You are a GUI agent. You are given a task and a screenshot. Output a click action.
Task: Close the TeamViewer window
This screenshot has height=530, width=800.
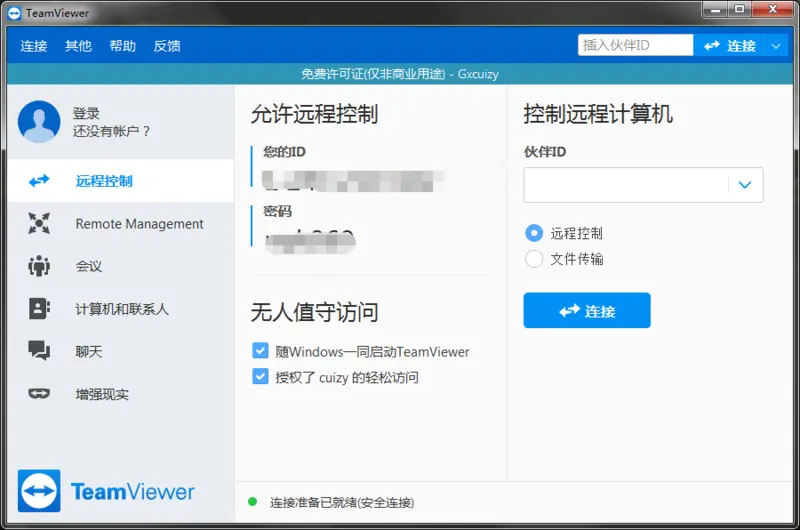[773, 9]
